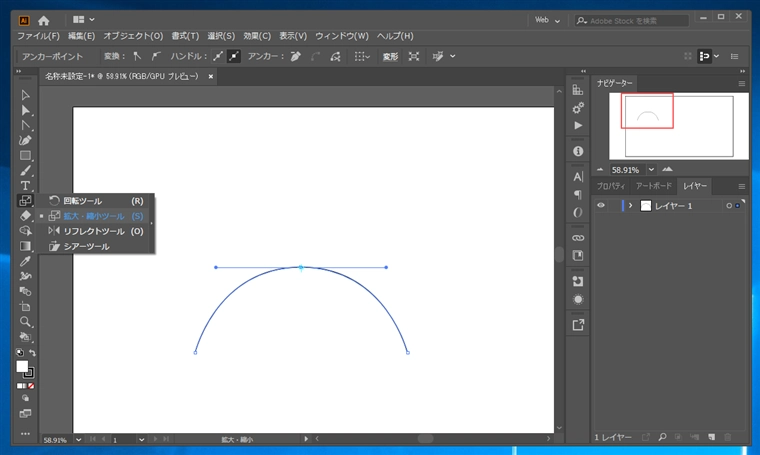Select the Eraser tool
Screen dimensions: 760x455
25,216
